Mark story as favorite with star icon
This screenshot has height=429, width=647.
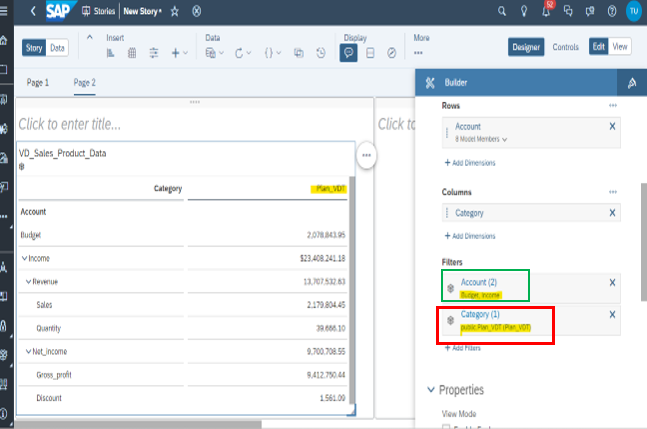175,11
